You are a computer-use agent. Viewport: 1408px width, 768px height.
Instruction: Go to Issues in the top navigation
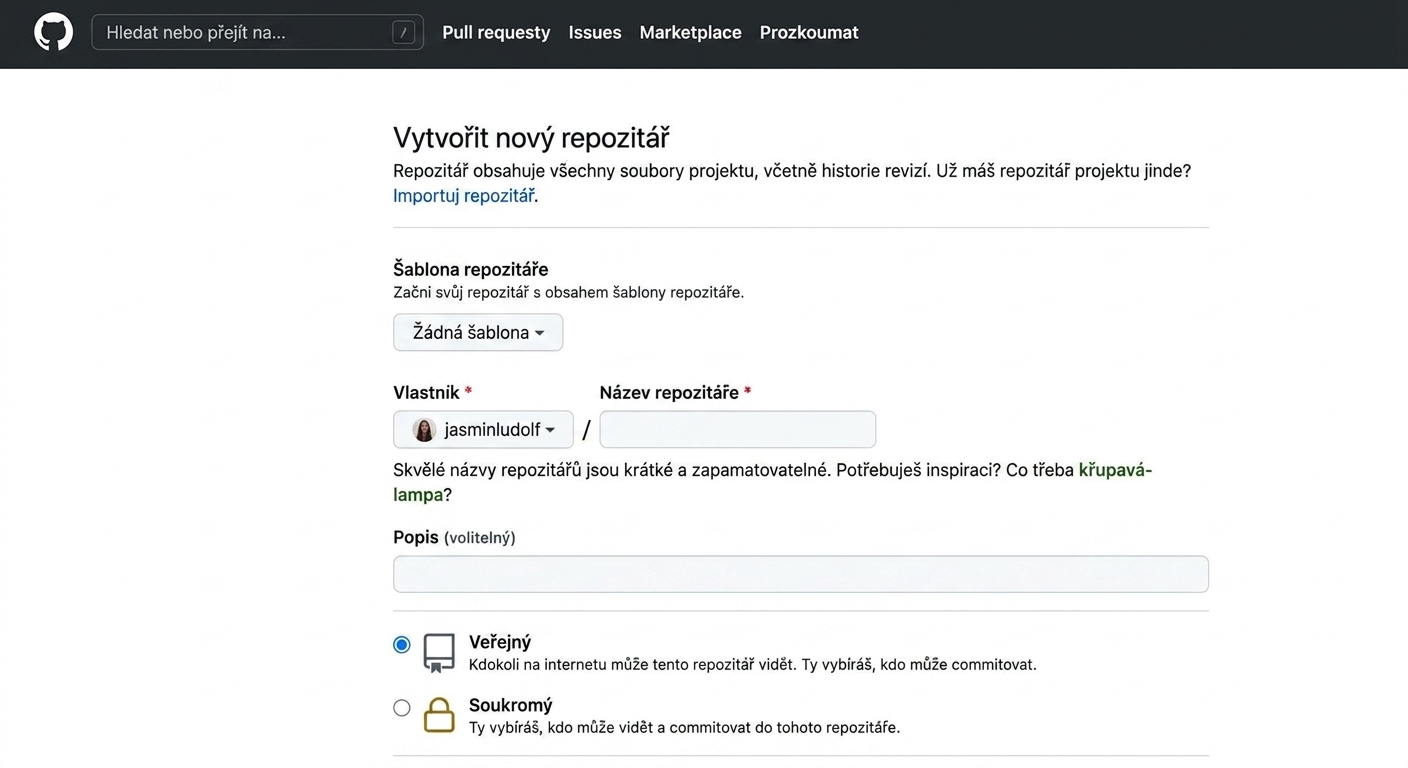click(595, 32)
